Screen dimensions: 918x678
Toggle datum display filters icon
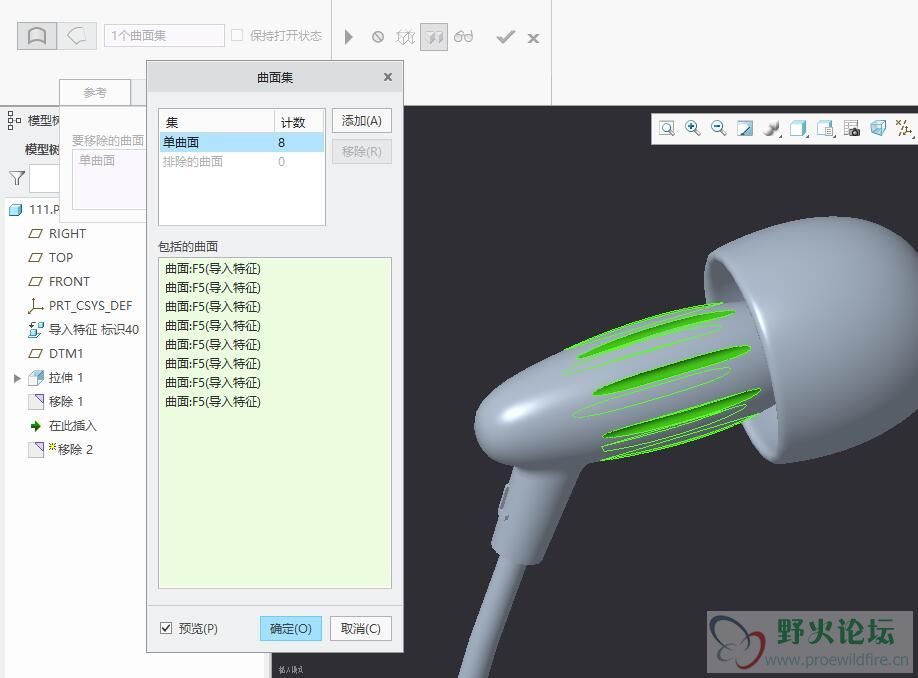click(x=905, y=128)
